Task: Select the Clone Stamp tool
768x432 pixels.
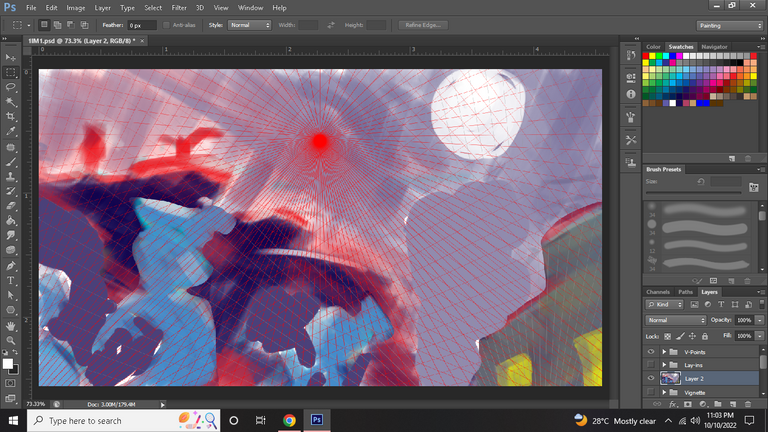Action: tap(10, 176)
